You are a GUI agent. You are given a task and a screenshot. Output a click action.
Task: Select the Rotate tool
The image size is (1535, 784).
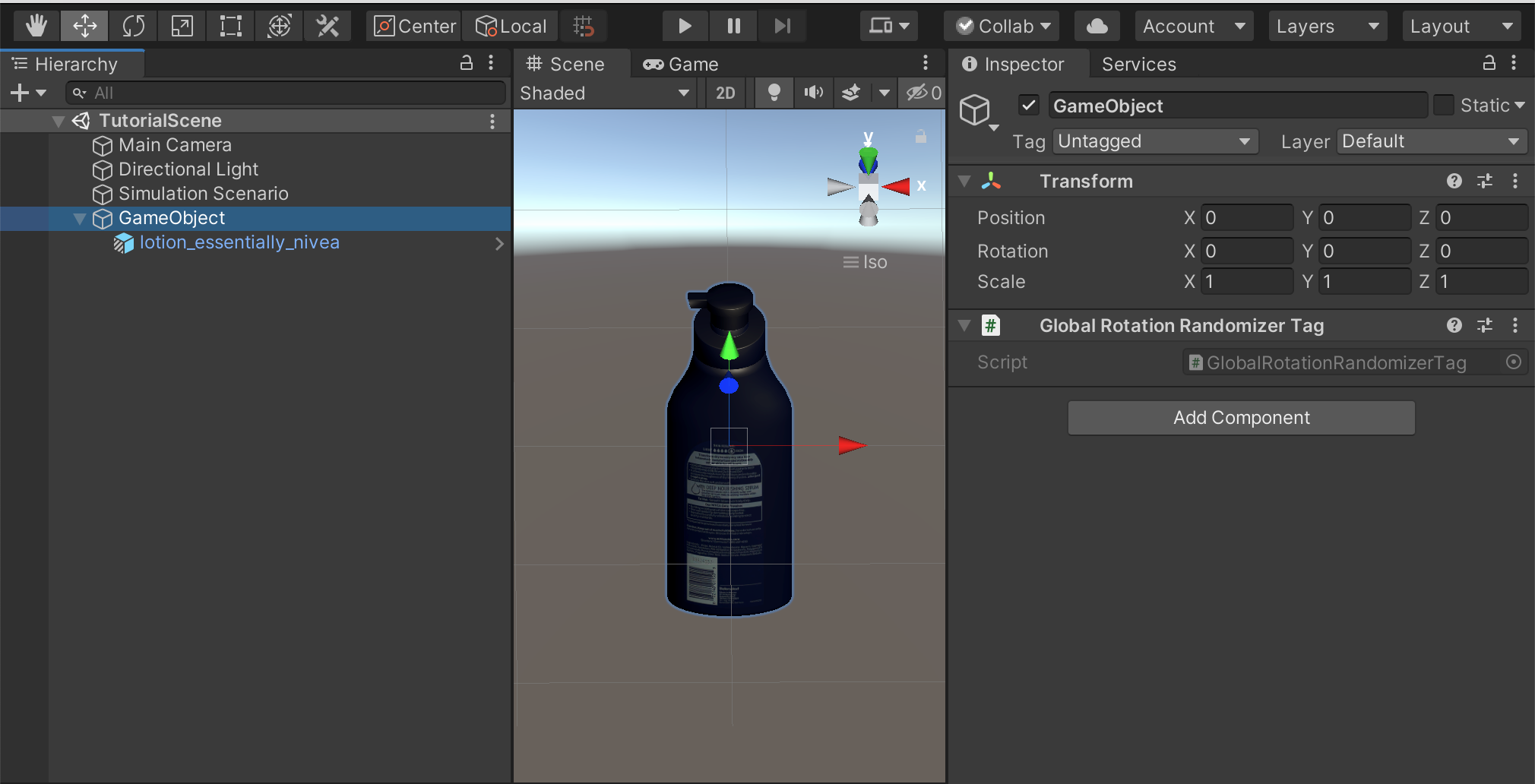tap(135, 25)
